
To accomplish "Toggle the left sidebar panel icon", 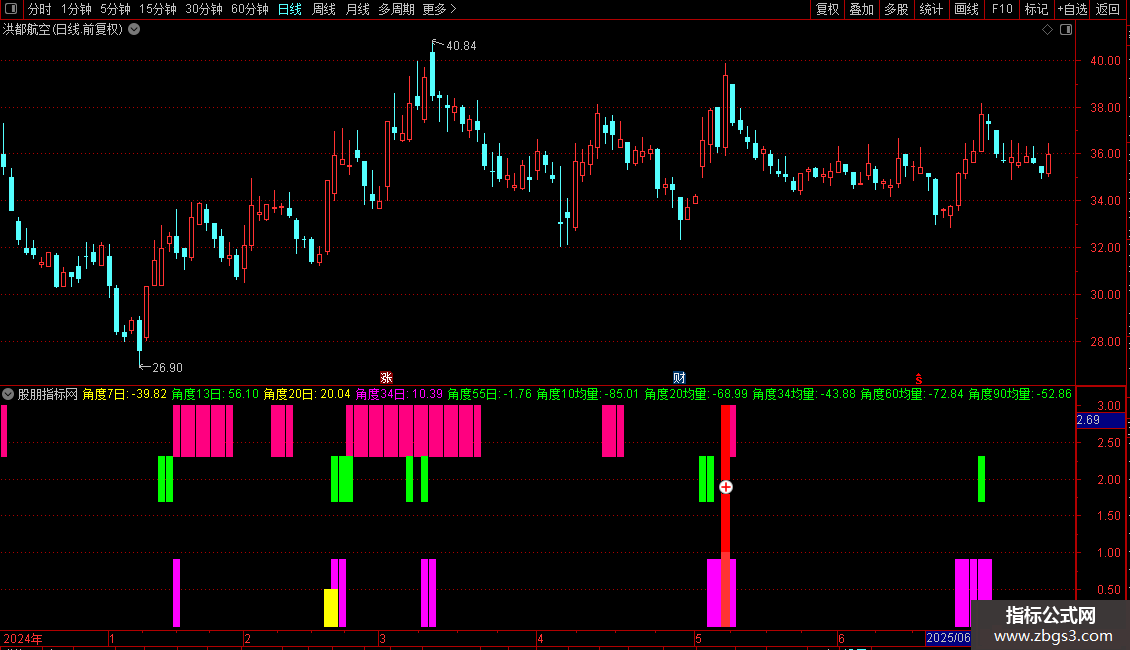I will pyautogui.click(x=11, y=9).
